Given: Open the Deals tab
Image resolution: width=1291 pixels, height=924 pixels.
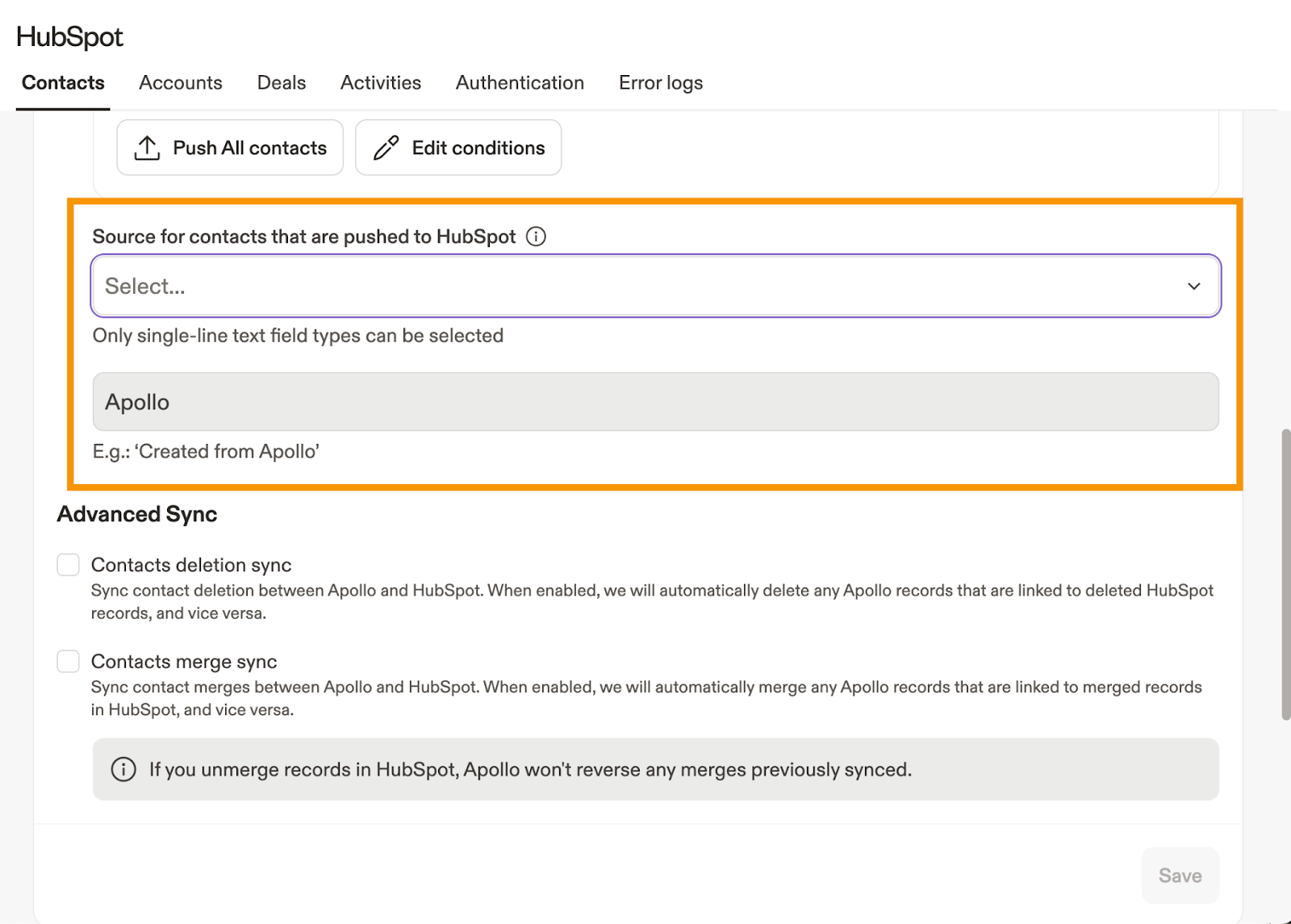Looking at the screenshot, I should pyautogui.click(x=281, y=83).
